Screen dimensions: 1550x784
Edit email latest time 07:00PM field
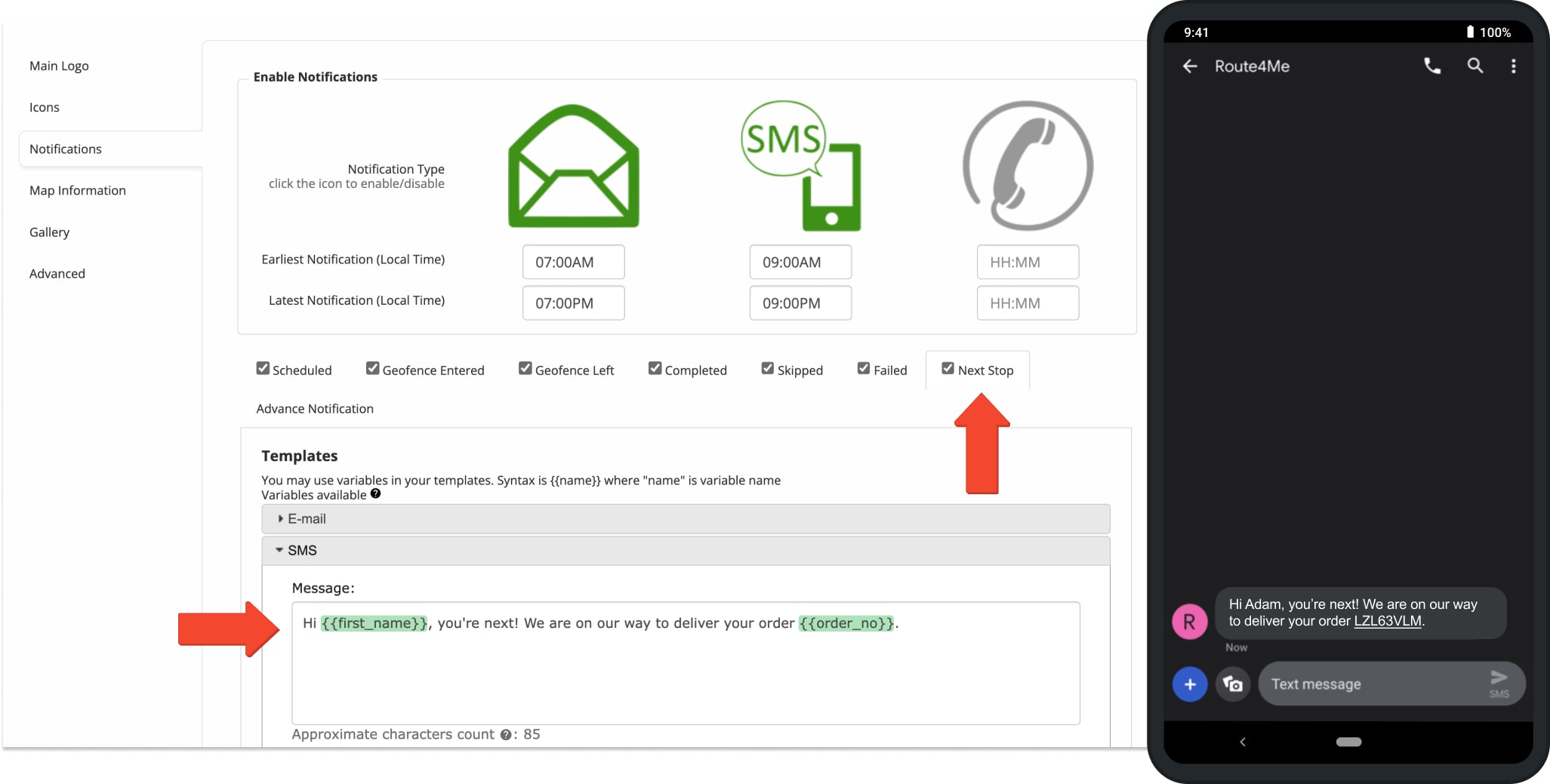tap(574, 303)
